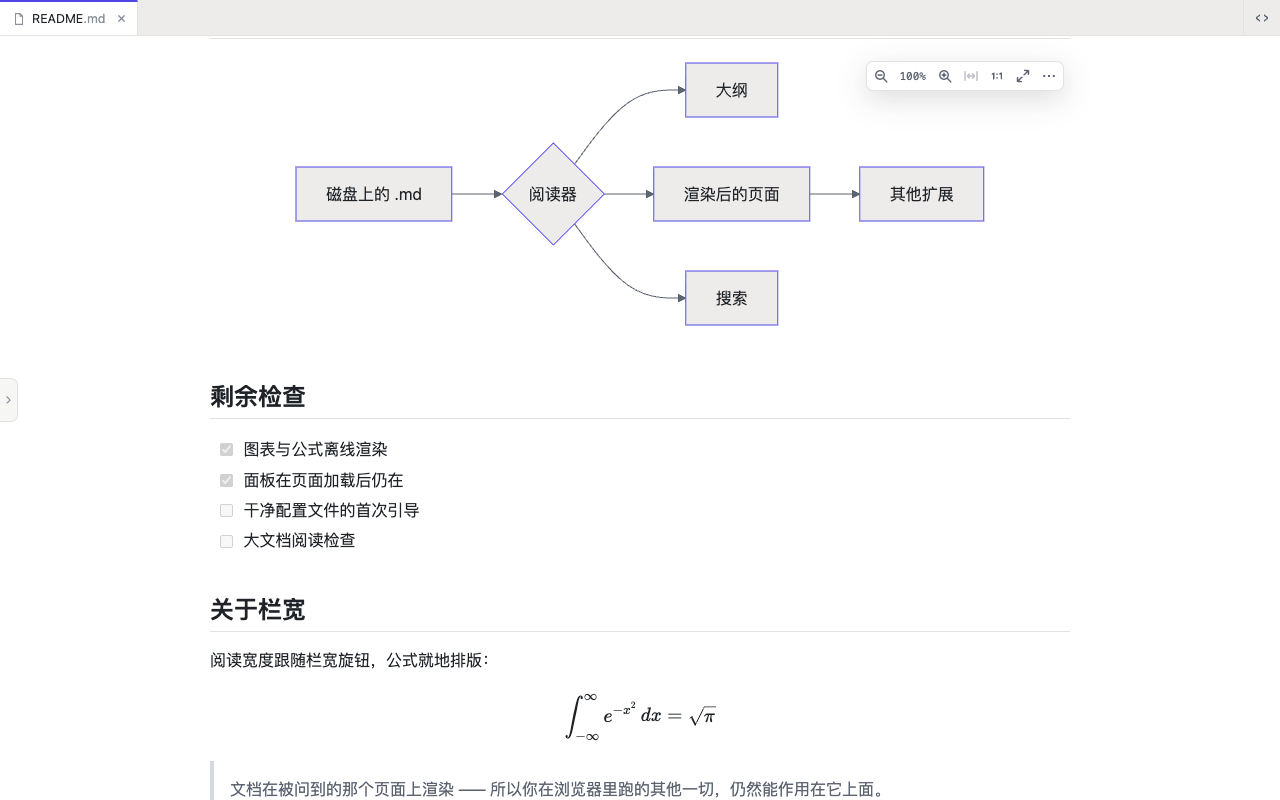Image resolution: width=1280 pixels, height=800 pixels.
Task: Click the fit-to-width diagram icon
Action: tap(971, 76)
